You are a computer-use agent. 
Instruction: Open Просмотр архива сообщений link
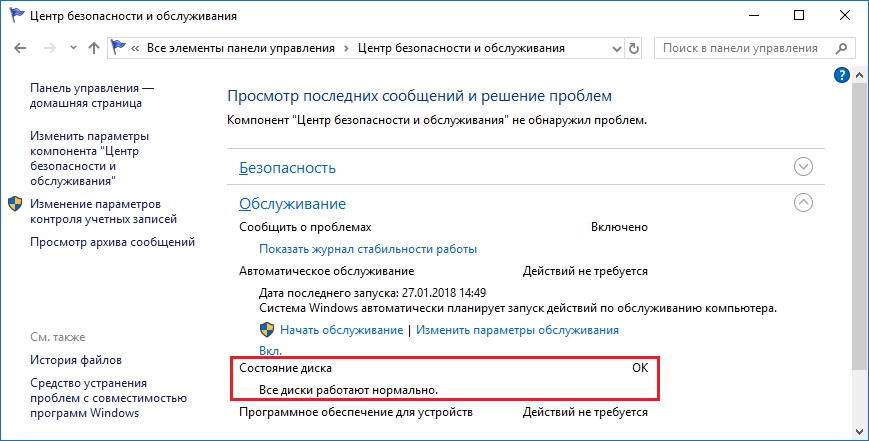click(x=113, y=242)
